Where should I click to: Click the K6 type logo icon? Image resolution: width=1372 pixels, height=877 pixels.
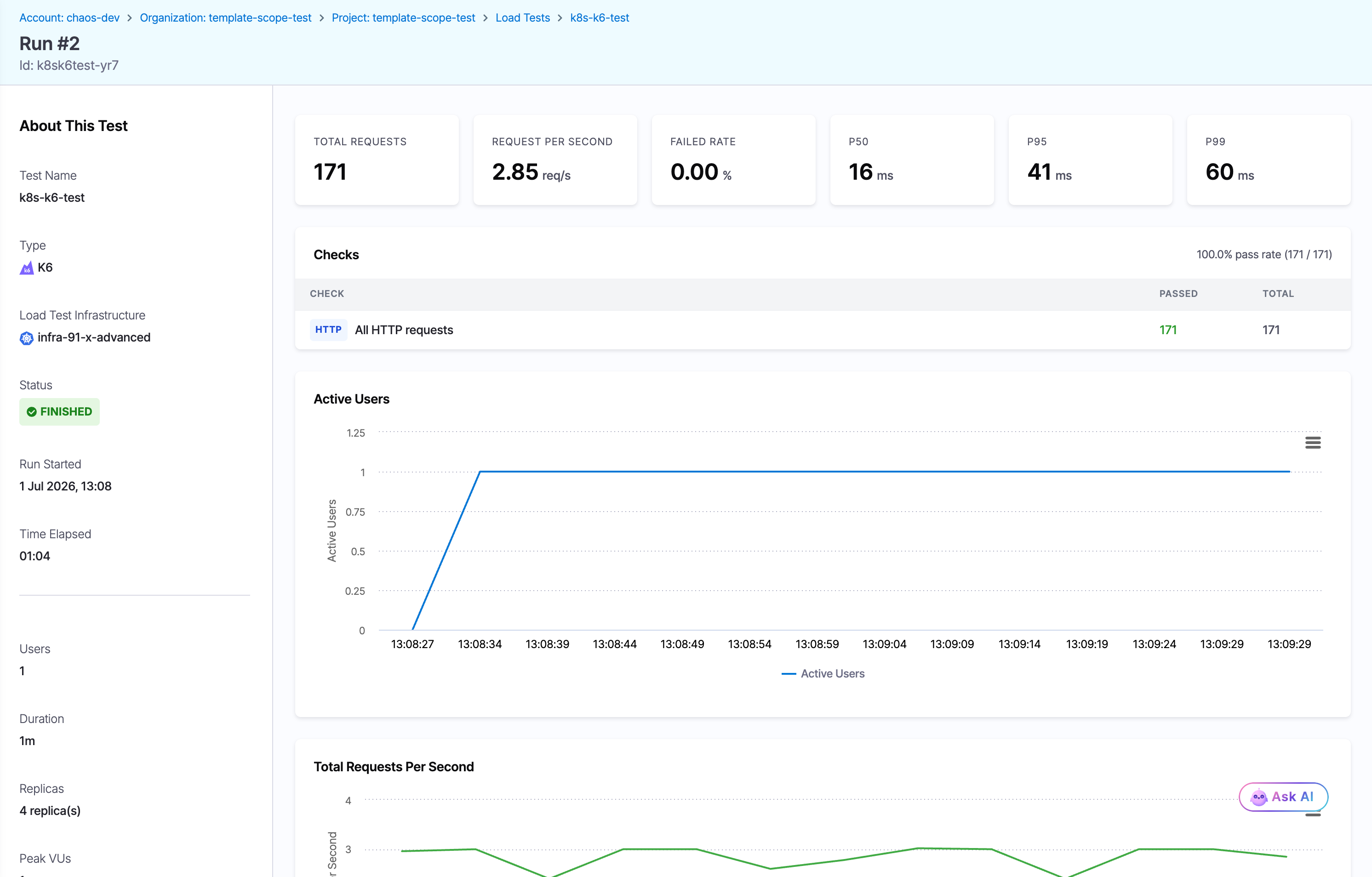tap(27, 268)
